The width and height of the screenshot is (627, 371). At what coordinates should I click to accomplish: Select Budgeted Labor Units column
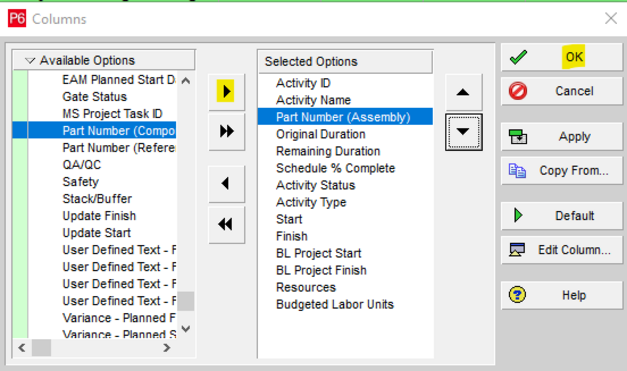click(x=335, y=304)
